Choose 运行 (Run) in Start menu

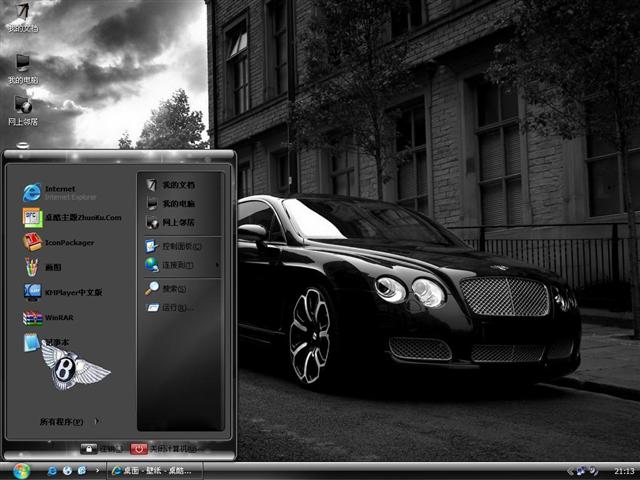point(174,308)
